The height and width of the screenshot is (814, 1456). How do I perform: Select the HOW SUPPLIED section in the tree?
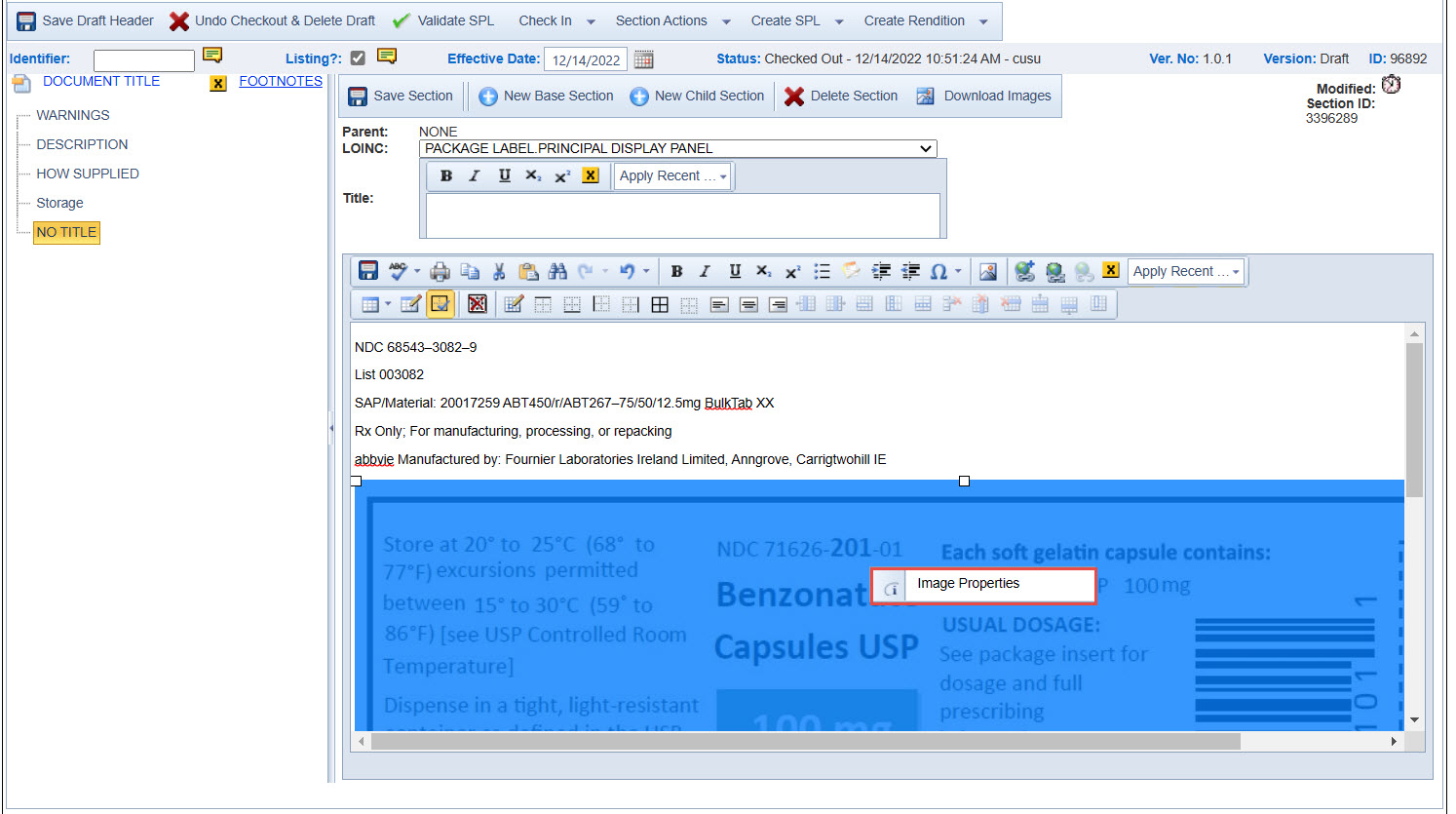click(x=88, y=174)
